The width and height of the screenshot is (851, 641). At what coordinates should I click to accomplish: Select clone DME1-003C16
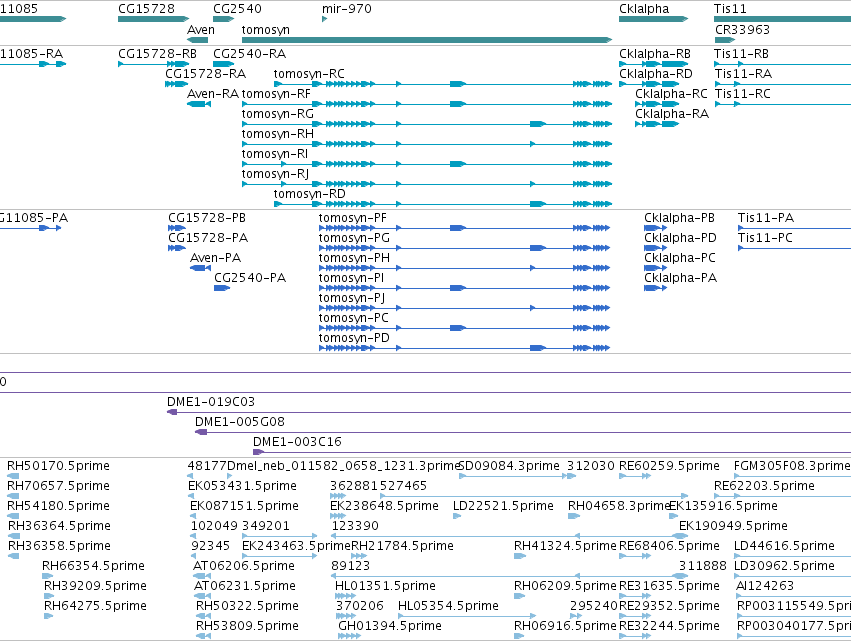(x=552, y=452)
